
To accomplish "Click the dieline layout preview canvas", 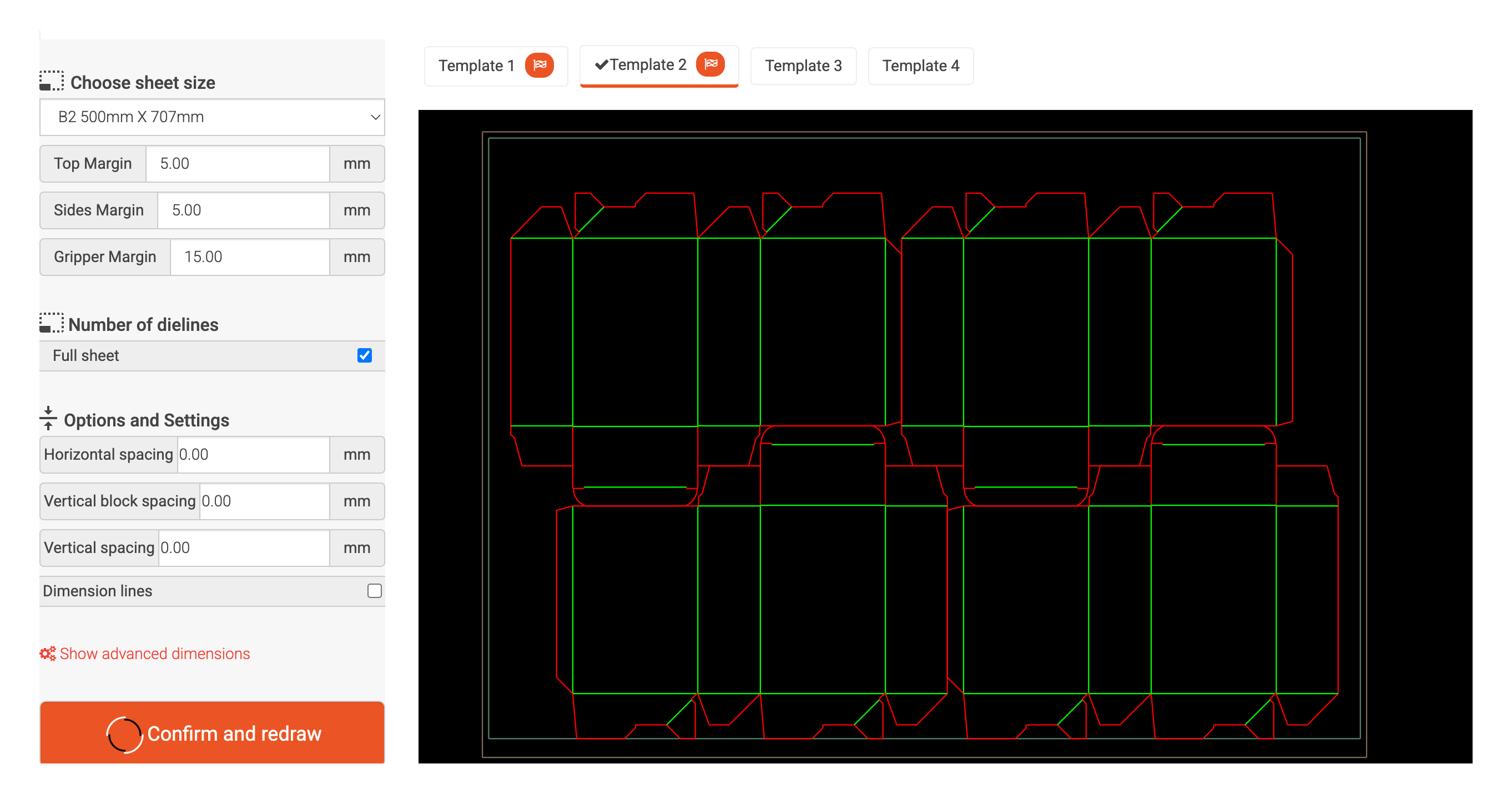I will pyautogui.click(x=945, y=436).
